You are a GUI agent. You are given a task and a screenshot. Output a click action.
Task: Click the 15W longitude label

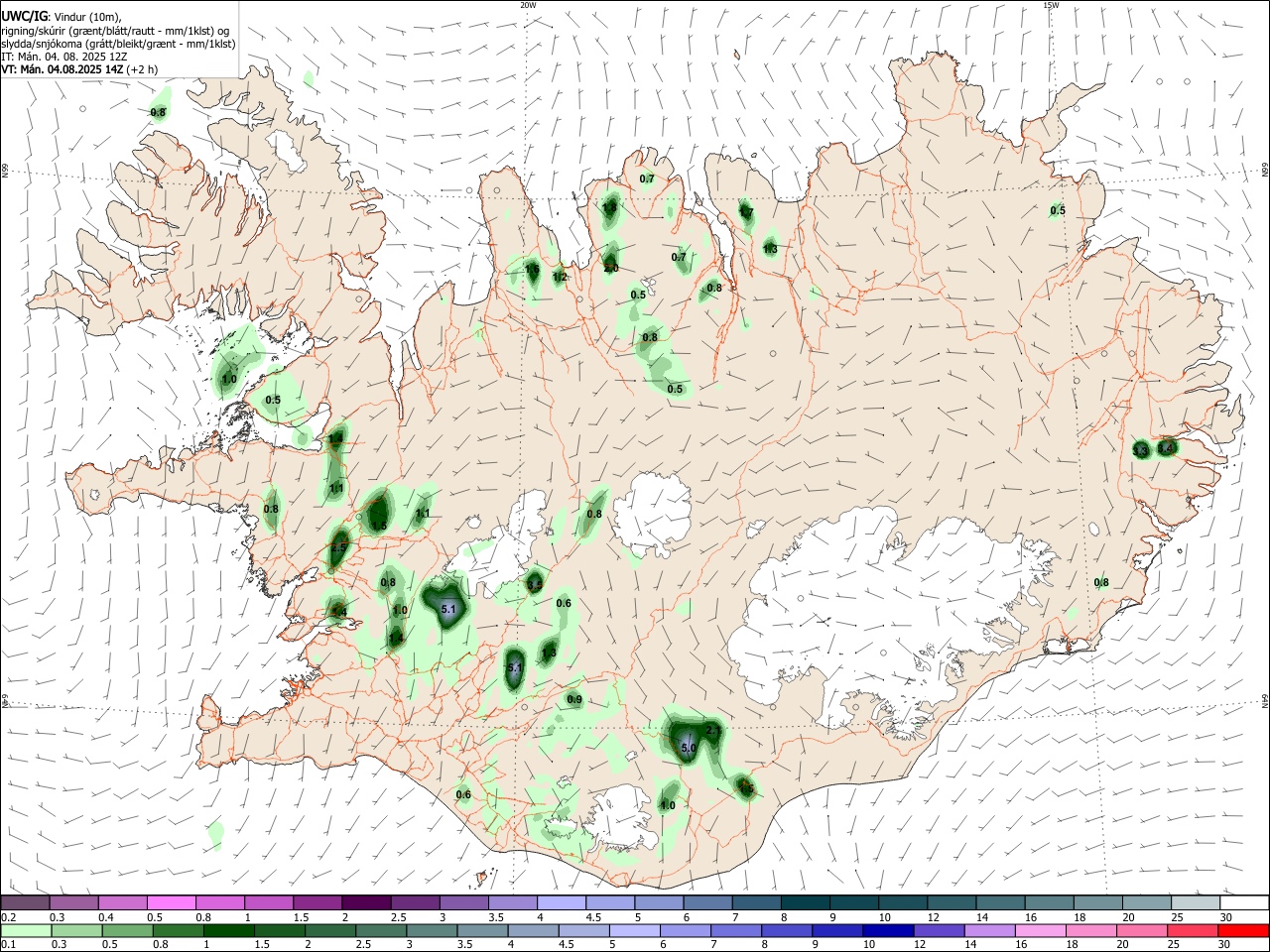[1051, 5]
